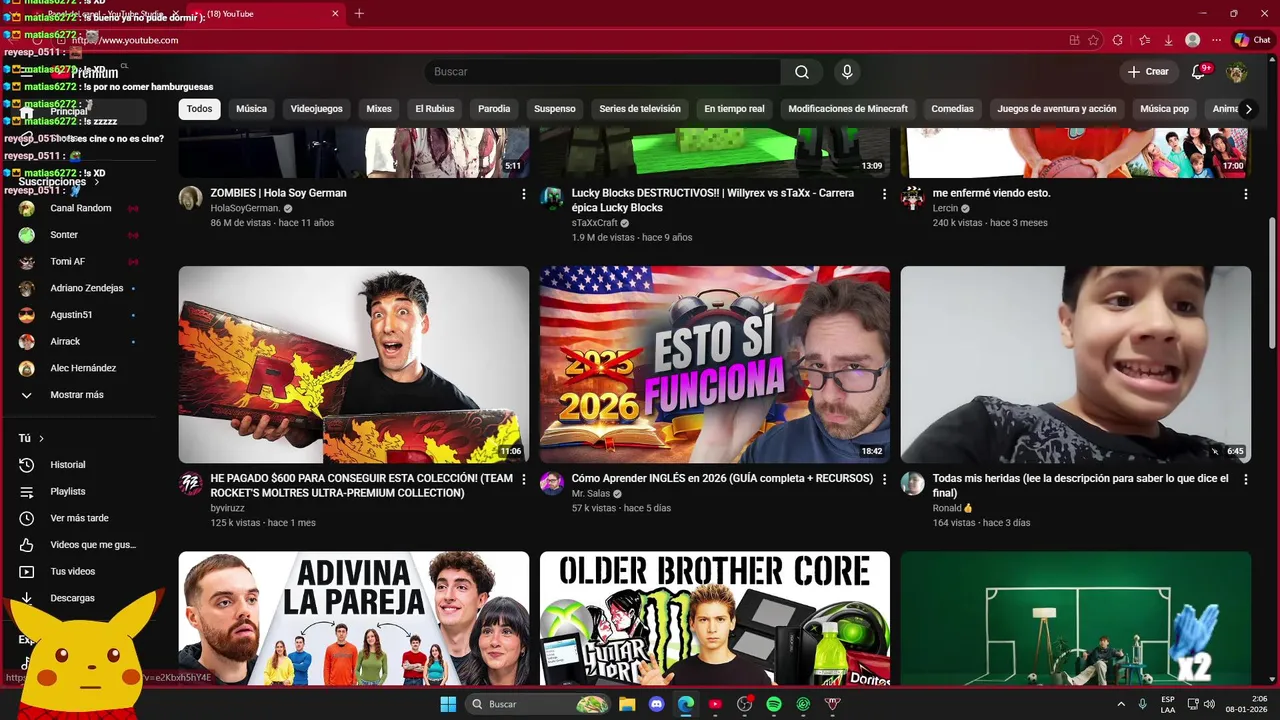Open sTaXxCraft channel avatar
Screen dimensions: 1280x720
552,198
